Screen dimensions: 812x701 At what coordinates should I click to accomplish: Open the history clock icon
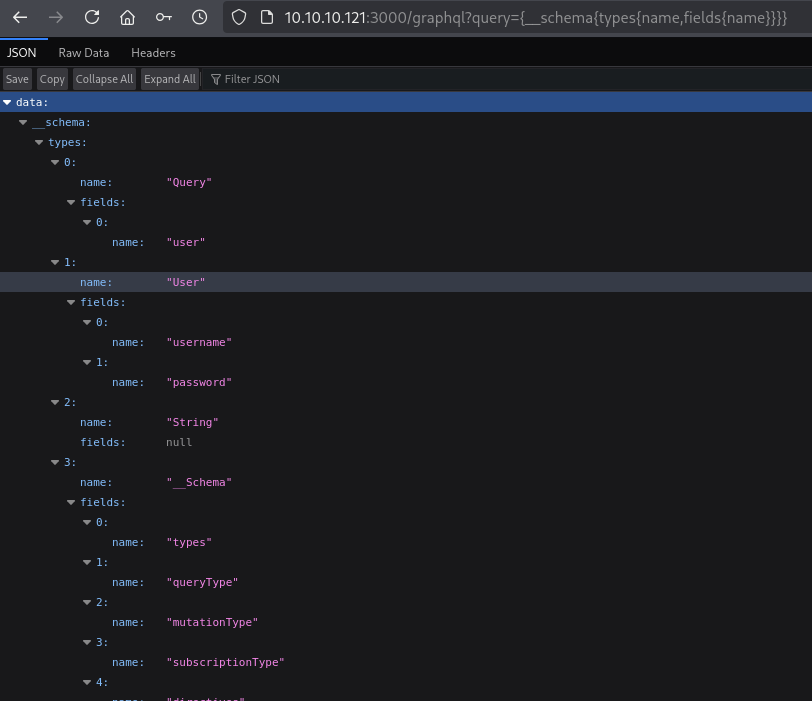click(199, 17)
